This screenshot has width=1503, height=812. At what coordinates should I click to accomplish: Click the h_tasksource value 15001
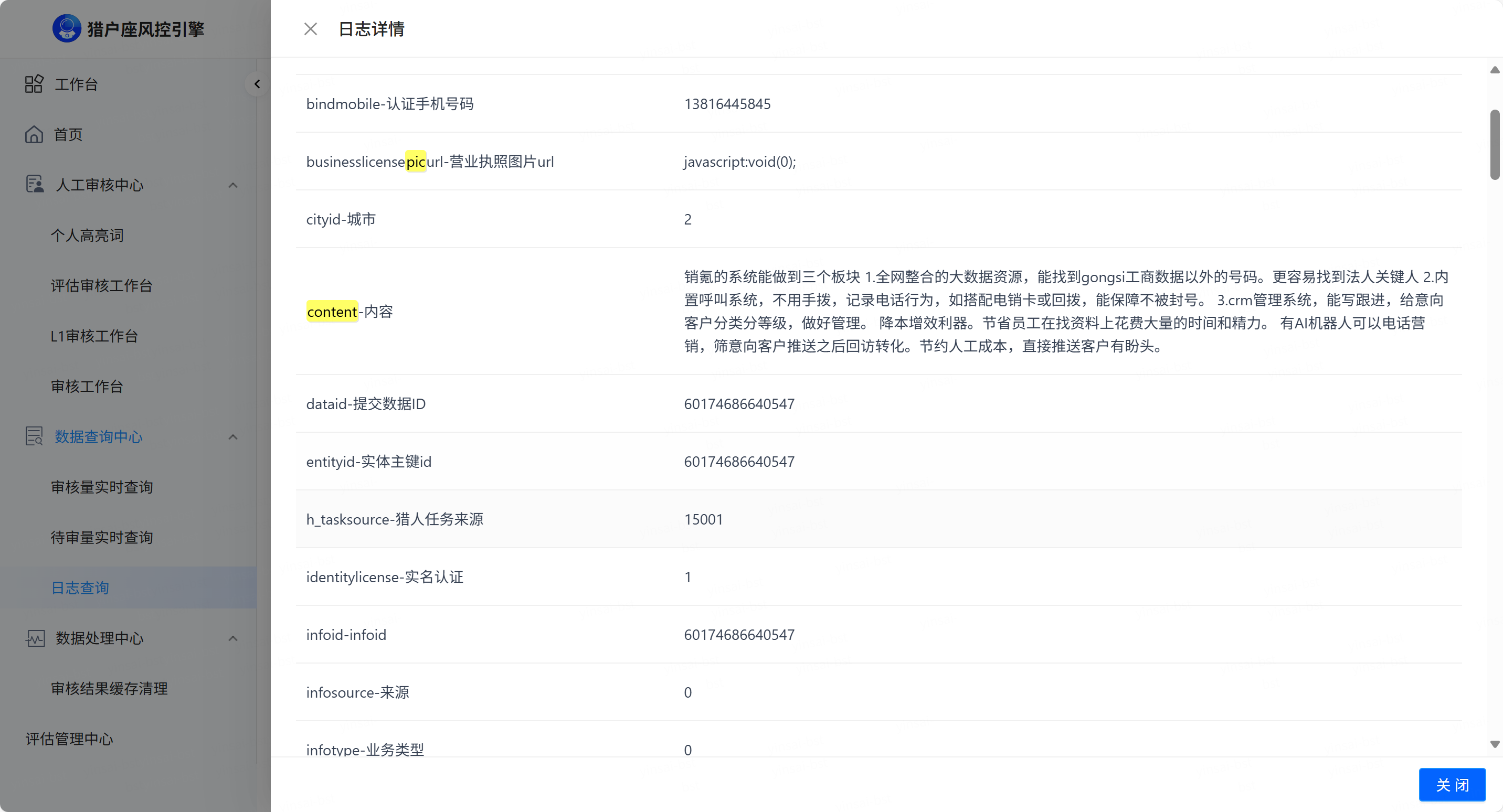703,519
